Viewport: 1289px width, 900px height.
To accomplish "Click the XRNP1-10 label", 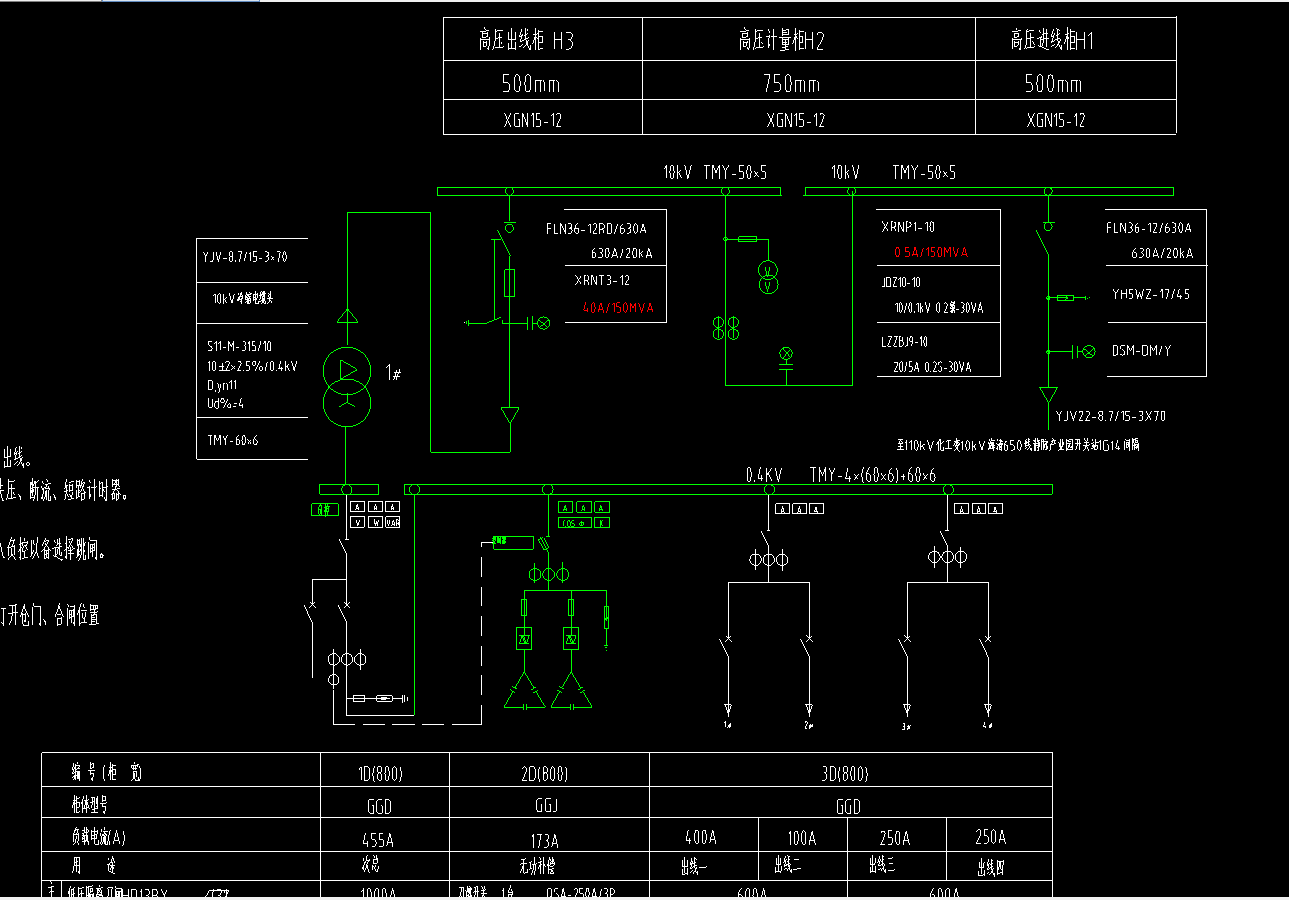I will [908, 227].
